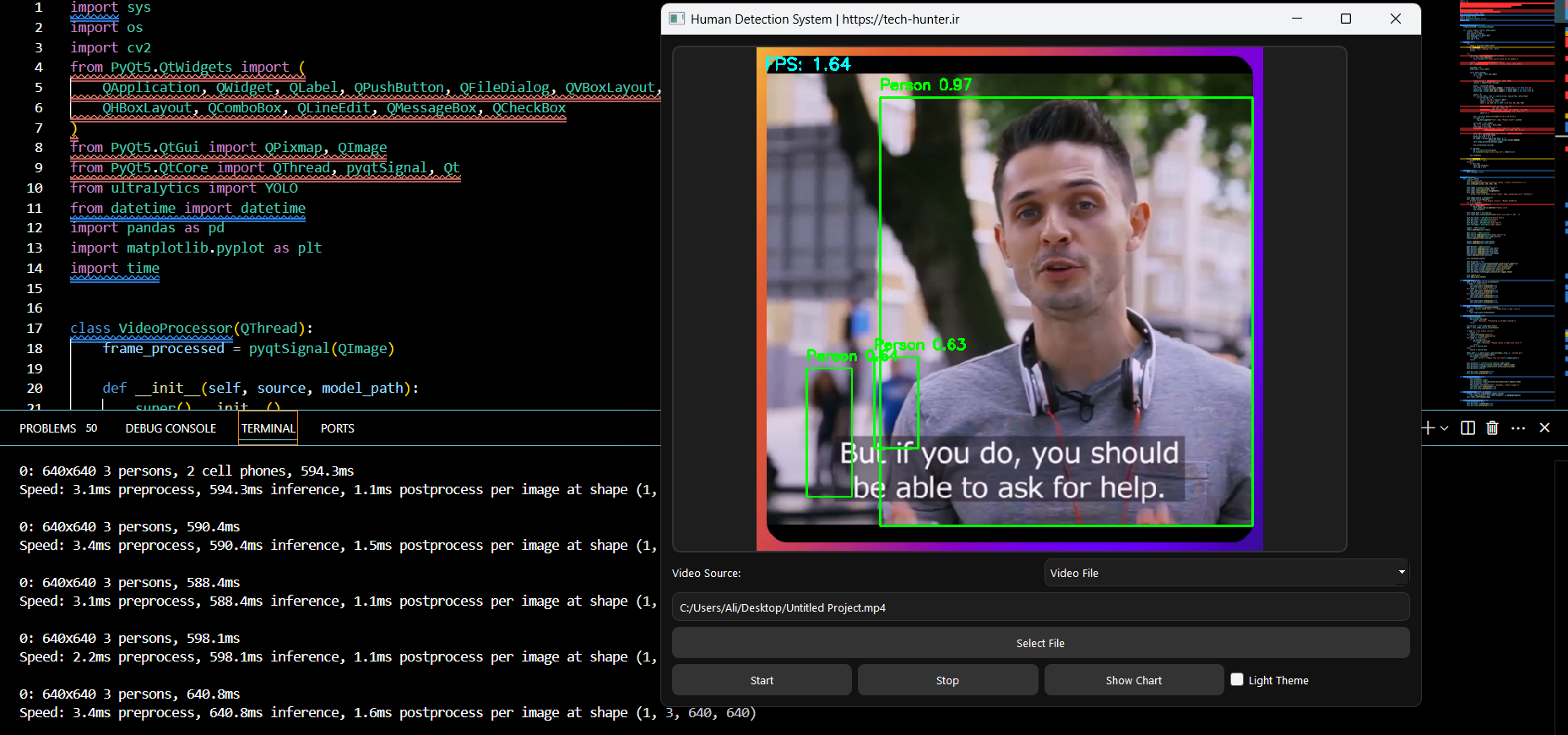
Task: Click the Select File button
Action: tap(1040, 643)
